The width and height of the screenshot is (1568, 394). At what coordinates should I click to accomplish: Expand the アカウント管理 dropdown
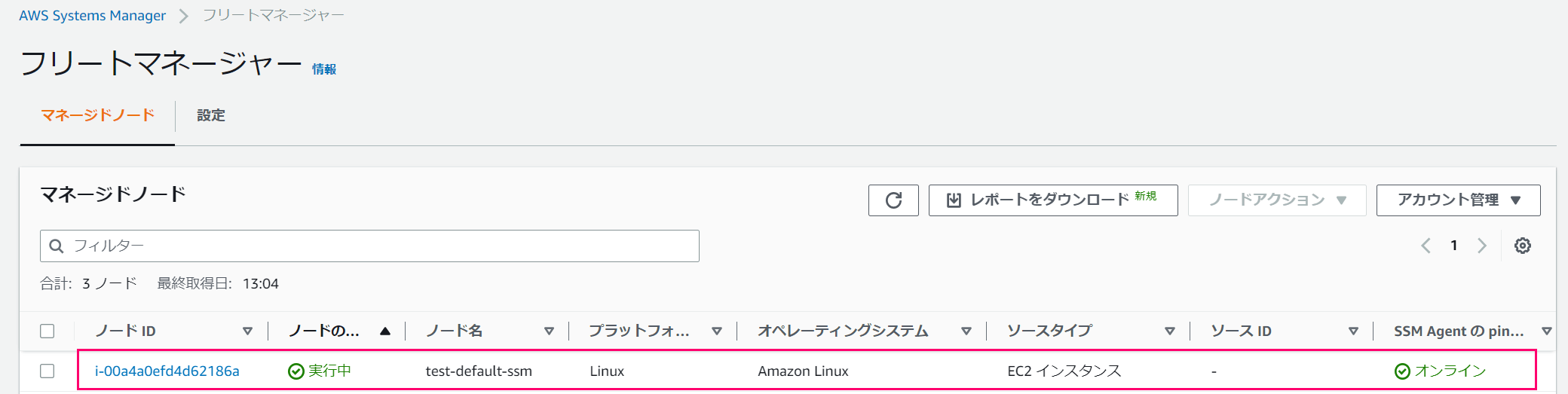click(1458, 200)
